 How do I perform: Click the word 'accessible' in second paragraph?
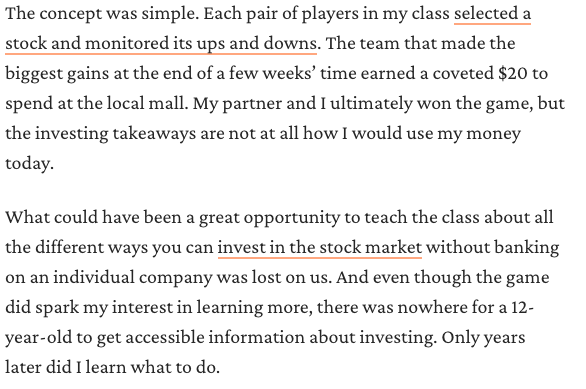(165, 337)
